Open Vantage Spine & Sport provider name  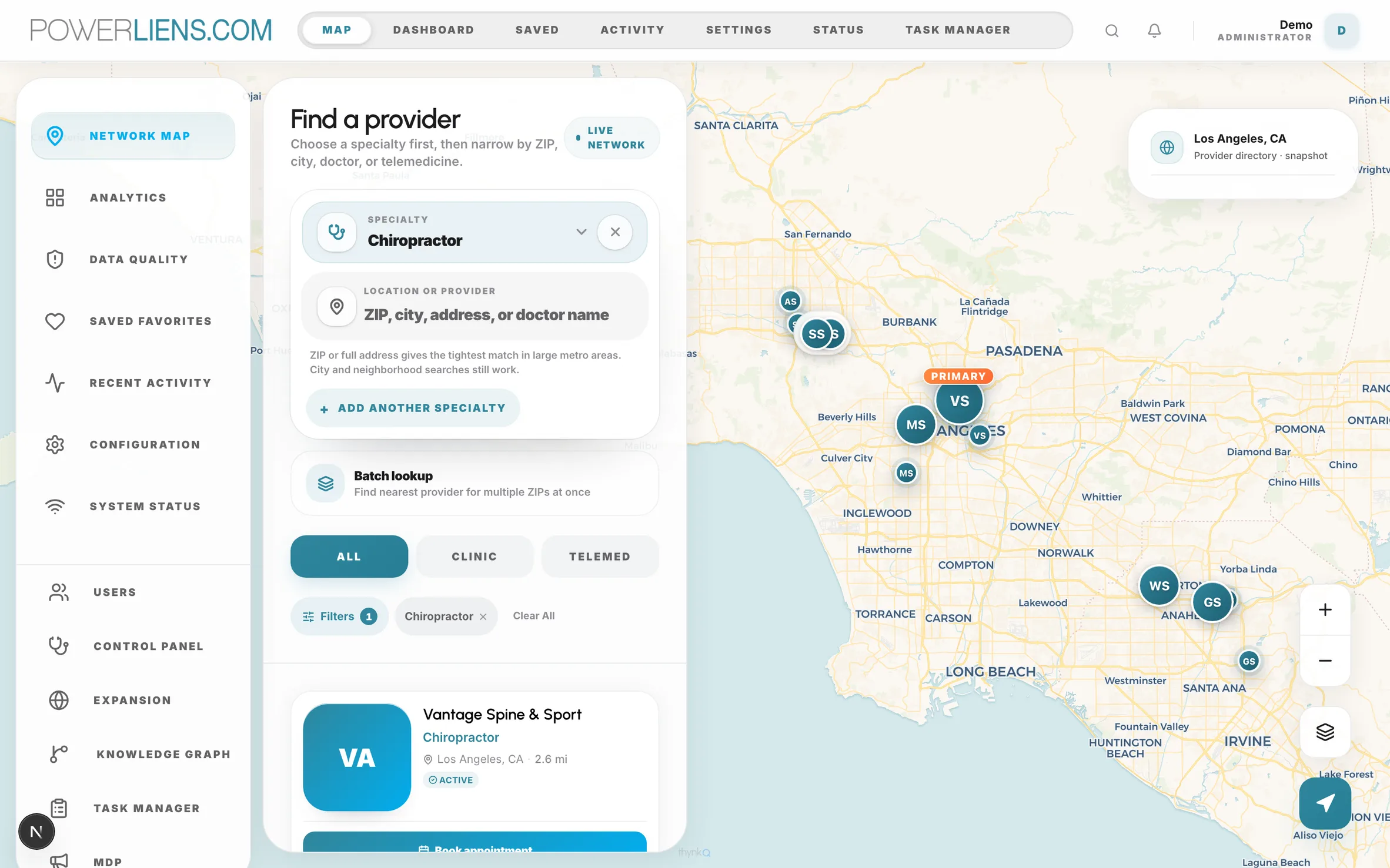coord(502,714)
